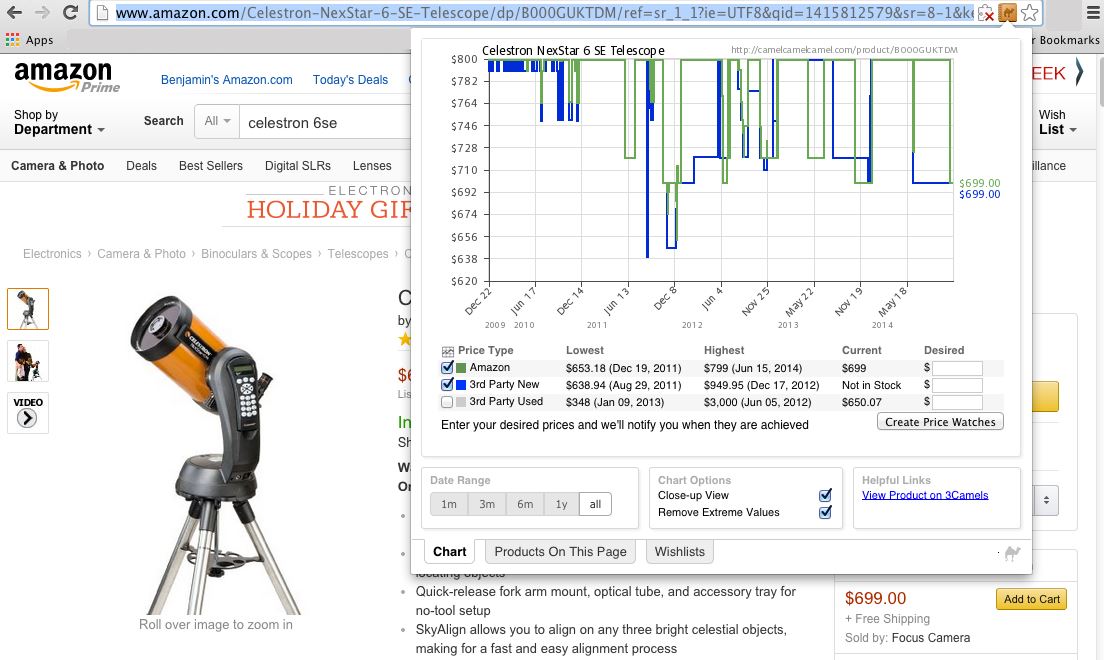Image resolution: width=1104 pixels, height=660 pixels.
Task: Uncheck the 3rd Party New checkbox
Action: pos(447,385)
